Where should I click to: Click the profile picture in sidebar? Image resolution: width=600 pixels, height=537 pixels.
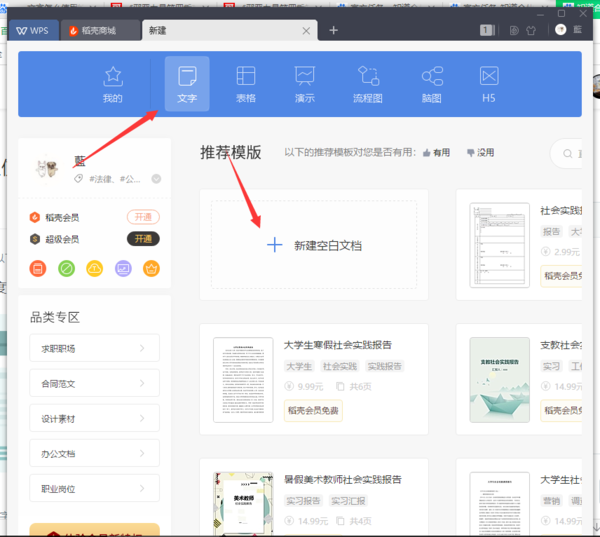(47, 168)
